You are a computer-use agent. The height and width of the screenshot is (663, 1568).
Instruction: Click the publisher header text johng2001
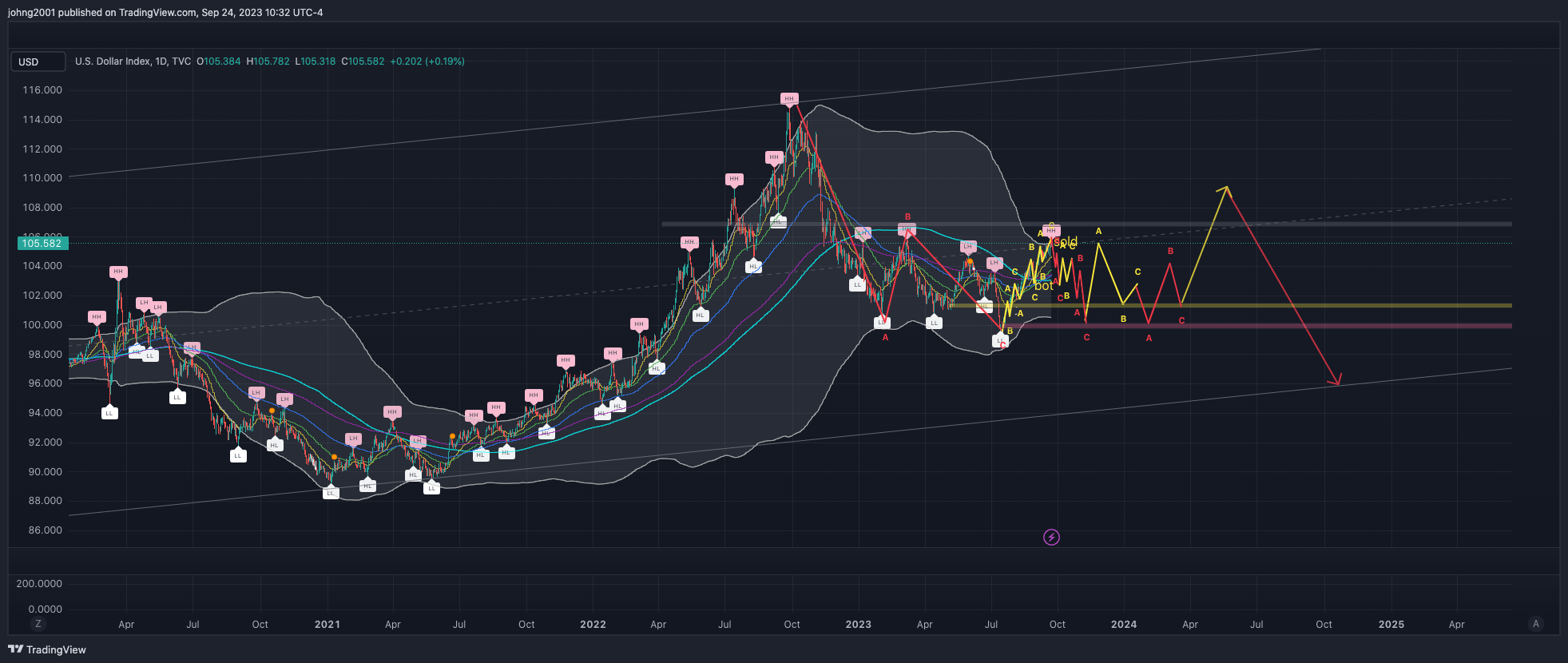click(x=31, y=13)
